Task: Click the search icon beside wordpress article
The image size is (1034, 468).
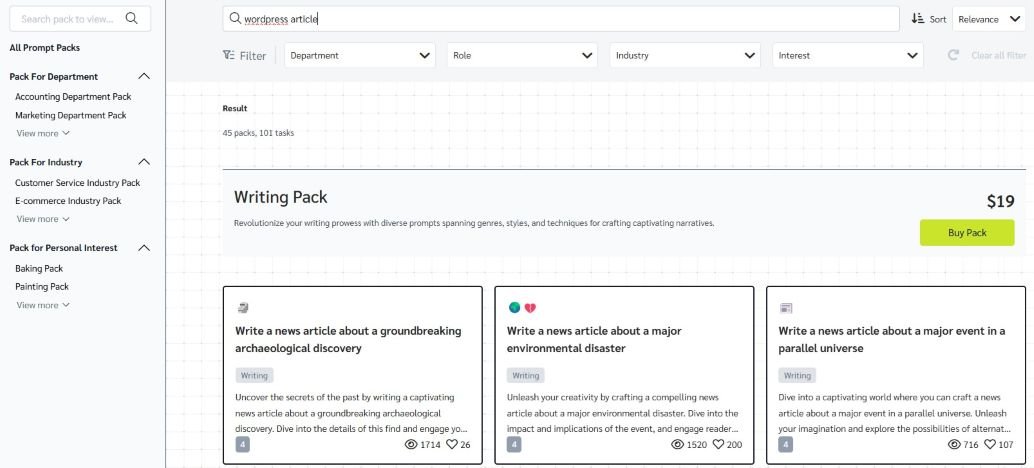Action: click(x=235, y=18)
